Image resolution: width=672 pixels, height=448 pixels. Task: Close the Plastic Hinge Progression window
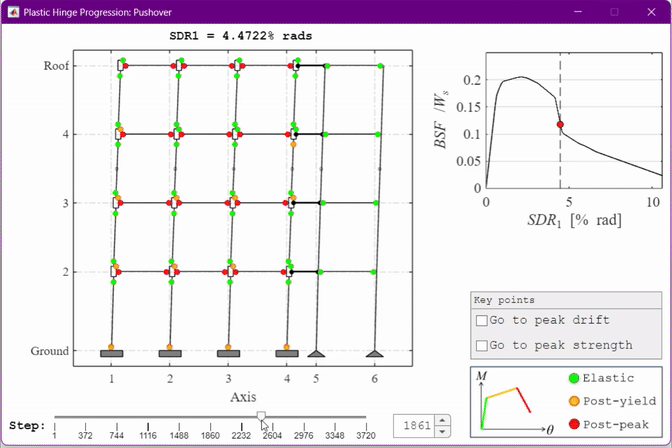tap(651, 12)
